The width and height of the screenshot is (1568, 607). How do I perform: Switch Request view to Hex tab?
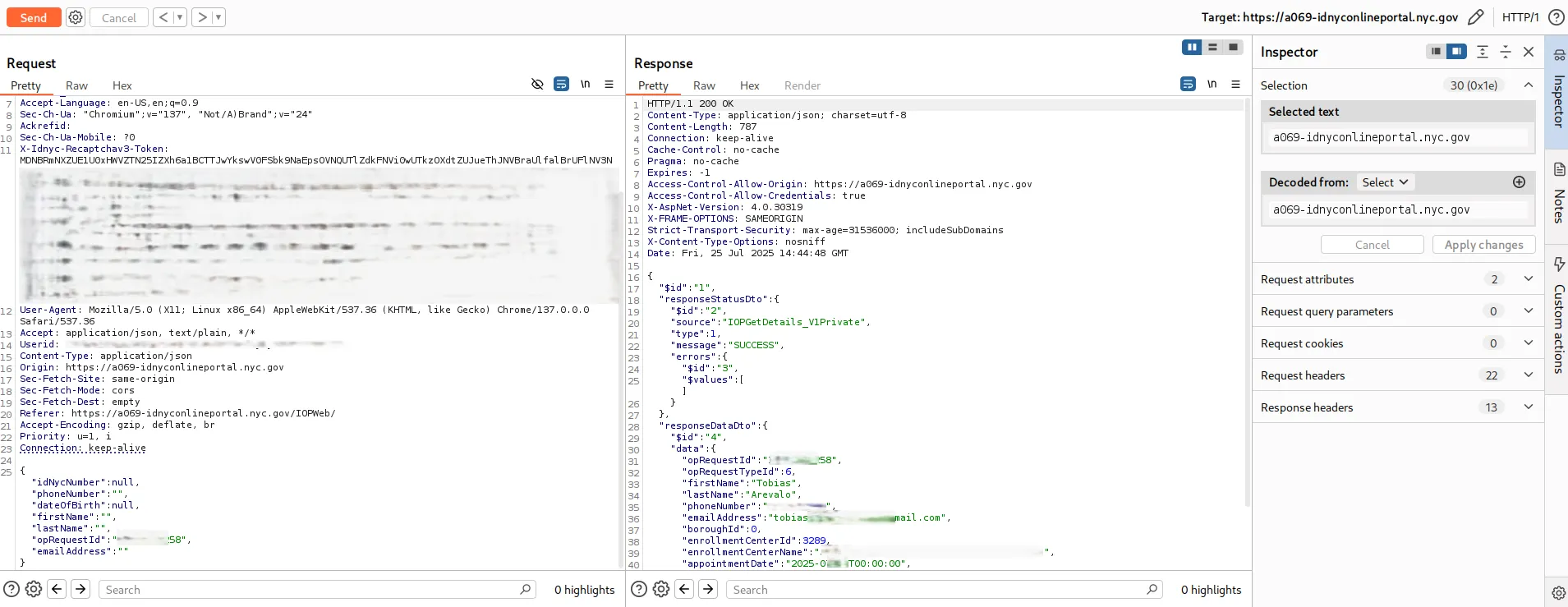[x=122, y=85]
